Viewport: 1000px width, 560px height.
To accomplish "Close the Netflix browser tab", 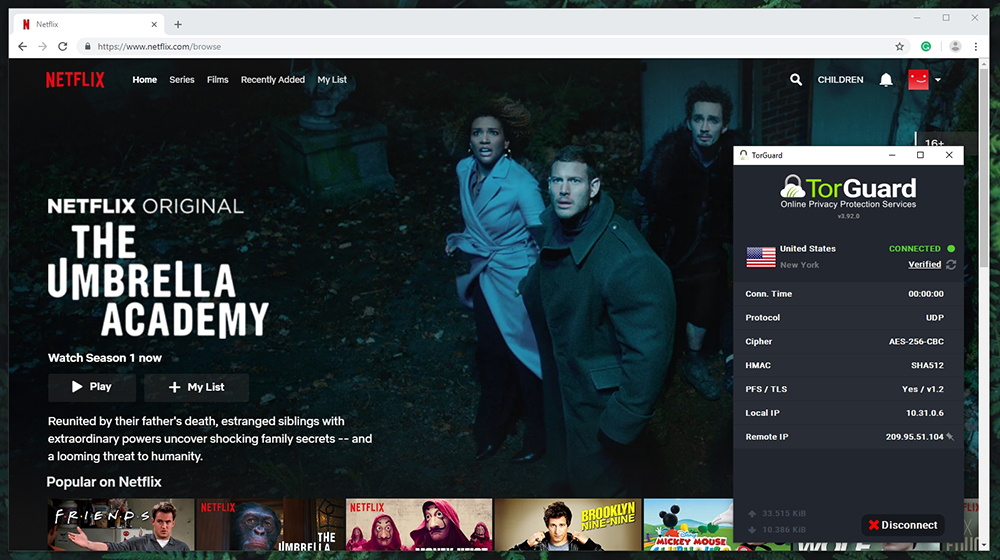I will [154, 24].
